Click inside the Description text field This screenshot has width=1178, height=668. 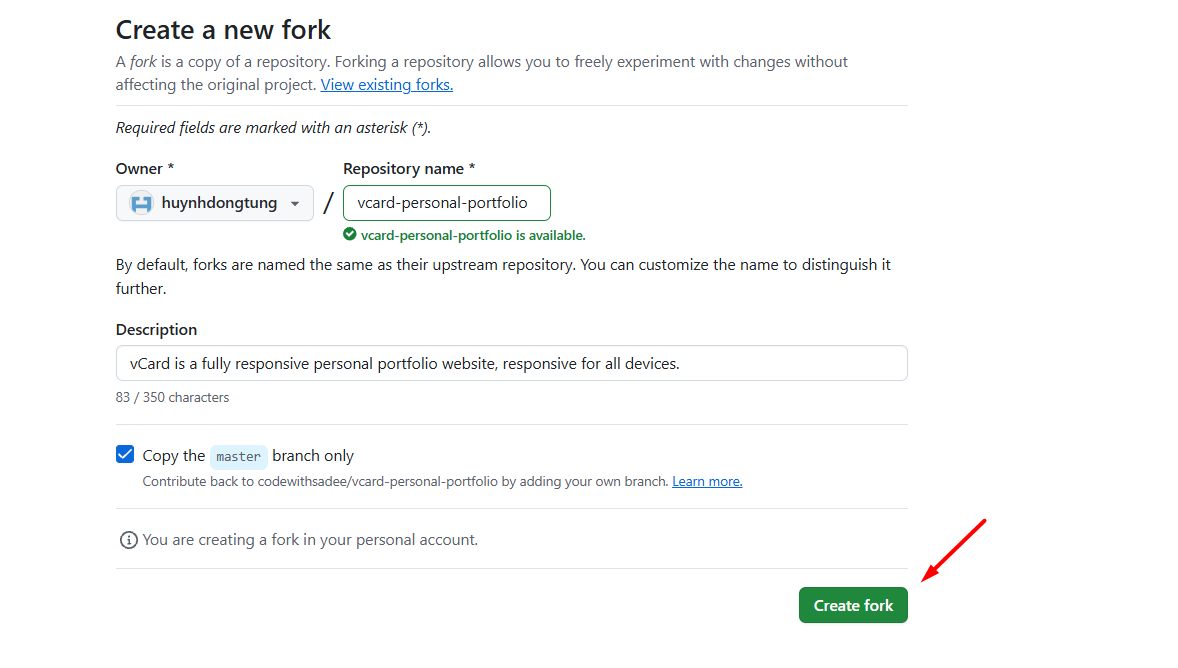point(511,363)
